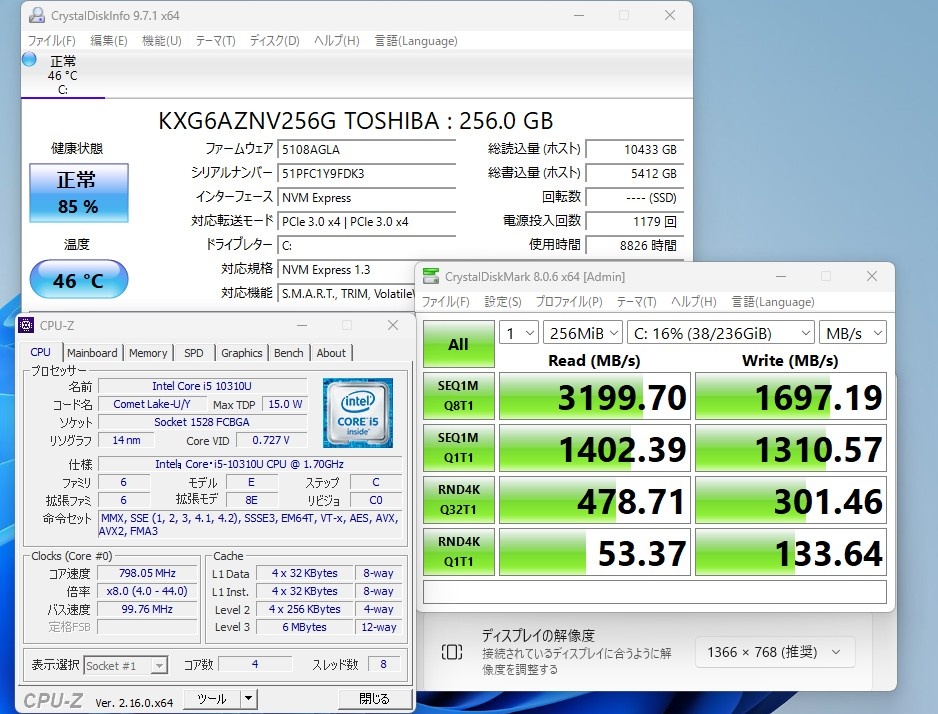Open the プロファイル(P) menu in CrystalDiskMark

(x=569, y=301)
